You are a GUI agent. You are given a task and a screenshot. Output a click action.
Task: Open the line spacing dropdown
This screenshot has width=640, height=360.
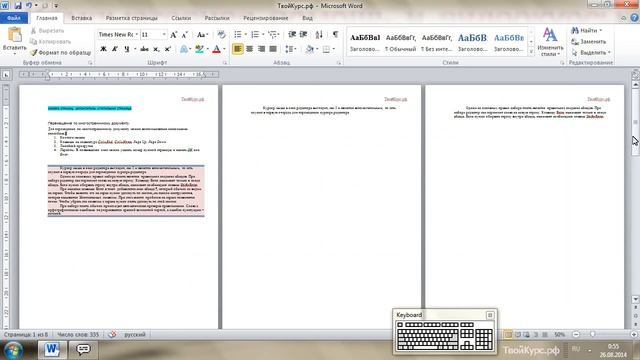tap(290, 49)
